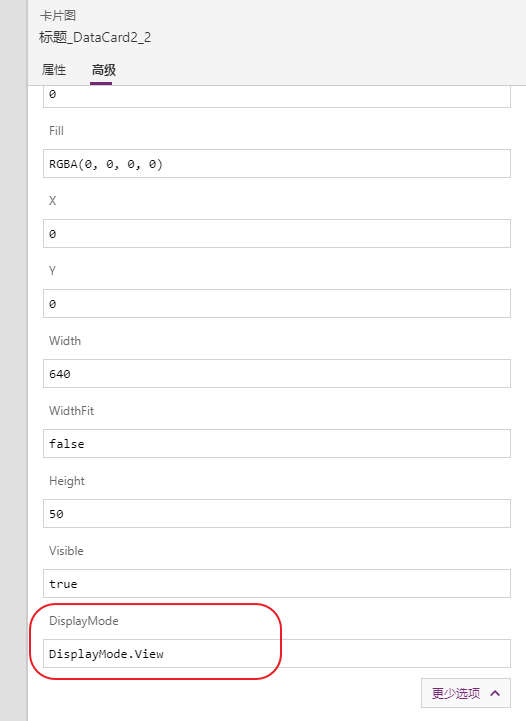This screenshot has height=721, width=526.
Task: Select the WidthFit property label
Action: [71, 411]
